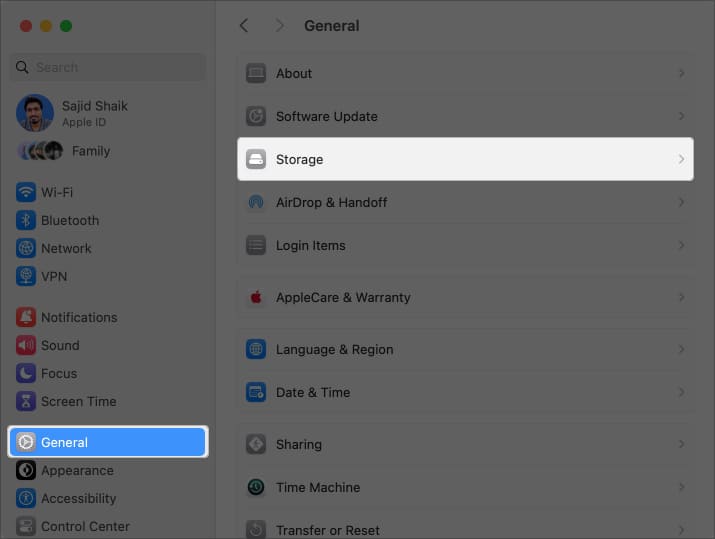Image resolution: width=715 pixels, height=539 pixels.
Task: Click the About laptop icon
Action: pyautogui.click(x=256, y=73)
